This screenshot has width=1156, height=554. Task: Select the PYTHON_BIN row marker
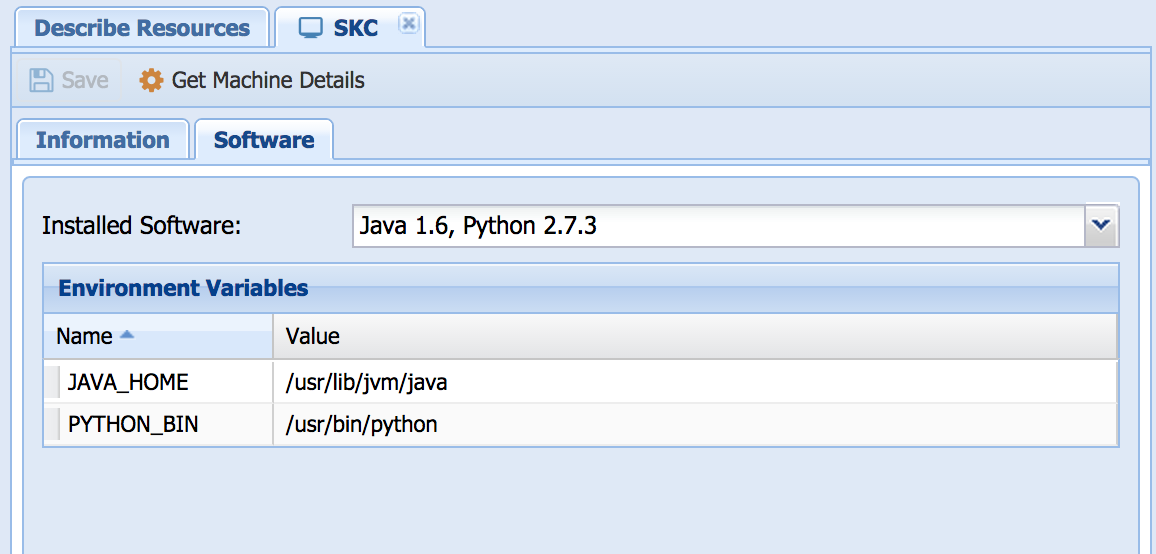click(x=52, y=425)
